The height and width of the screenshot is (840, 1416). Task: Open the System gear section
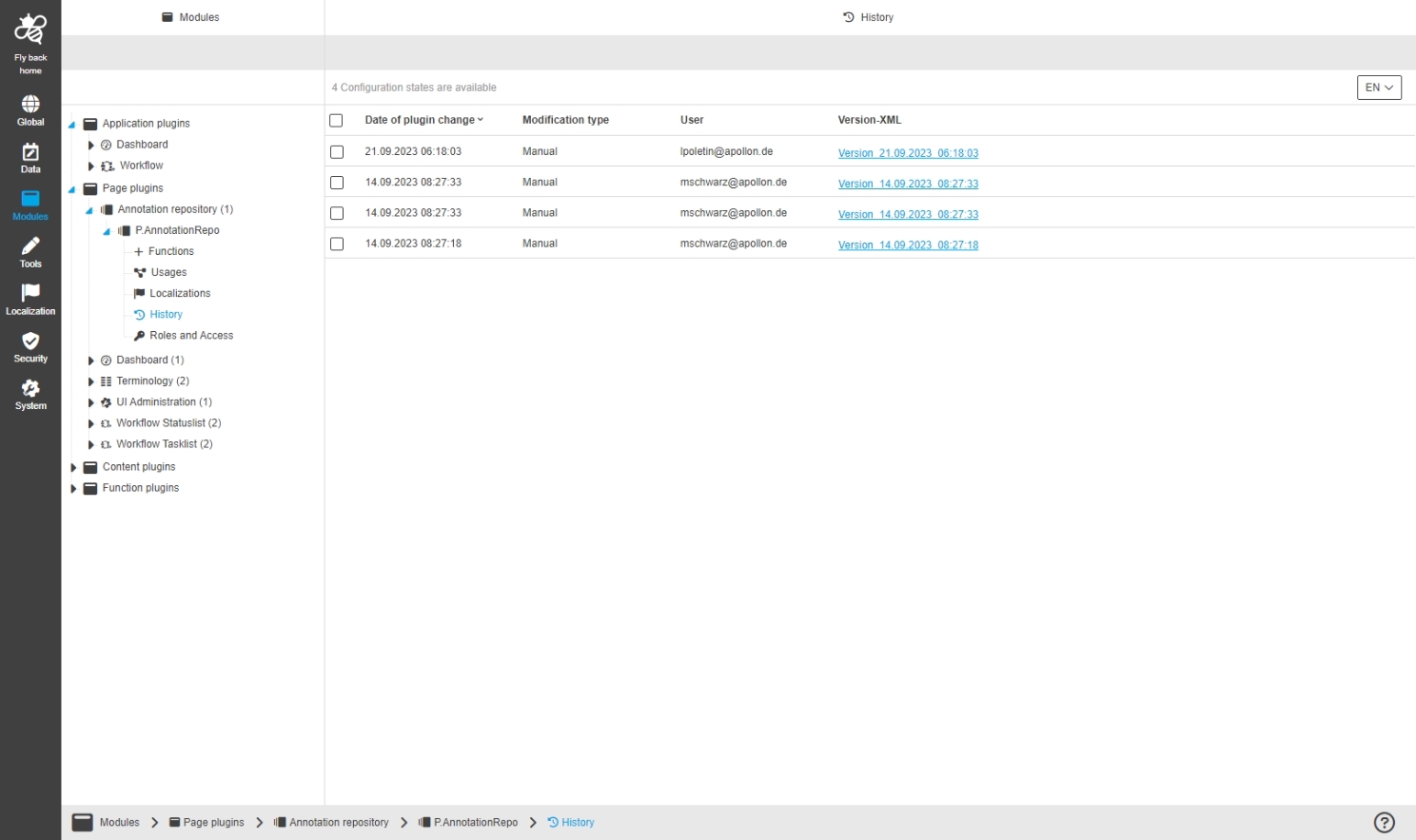(30, 394)
